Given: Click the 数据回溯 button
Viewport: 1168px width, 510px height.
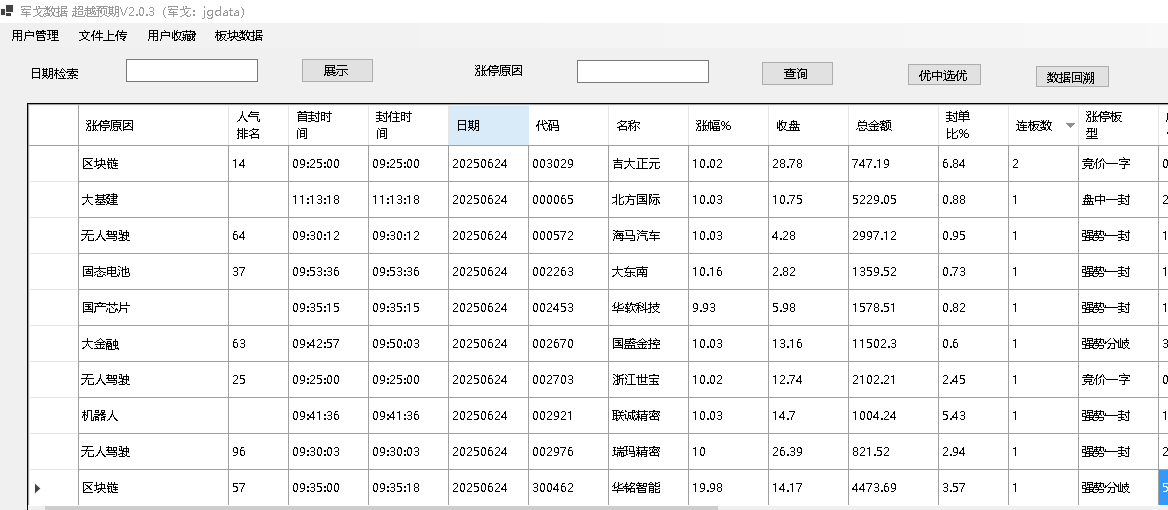Looking at the screenshot, I should click(x=1072, y=77).
